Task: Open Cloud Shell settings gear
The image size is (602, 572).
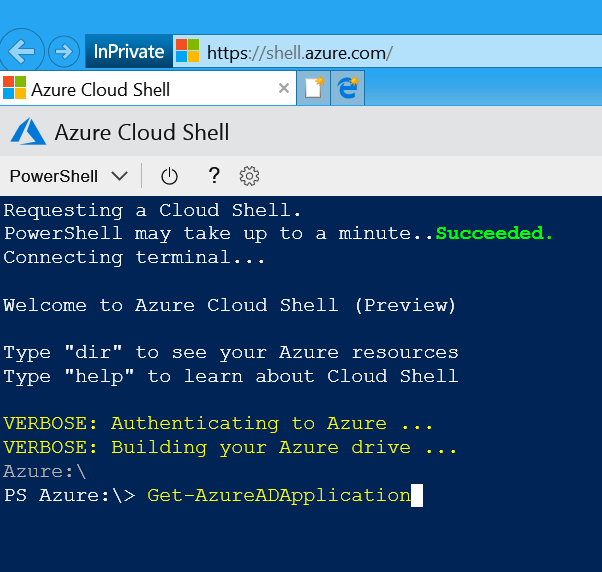Action: pyautogui.click(x=249, y=176)
